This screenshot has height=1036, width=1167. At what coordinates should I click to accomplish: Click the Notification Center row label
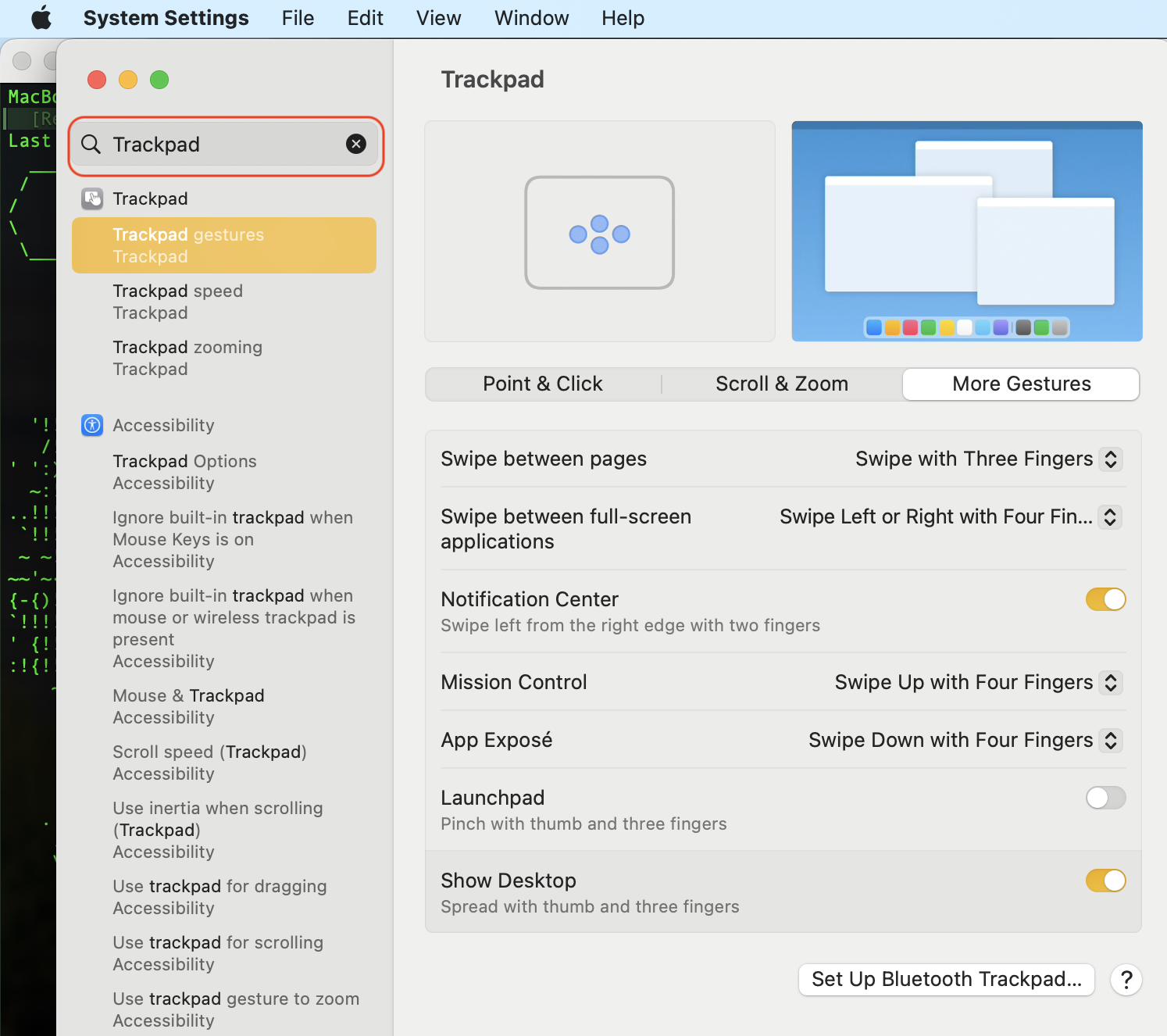530,599
